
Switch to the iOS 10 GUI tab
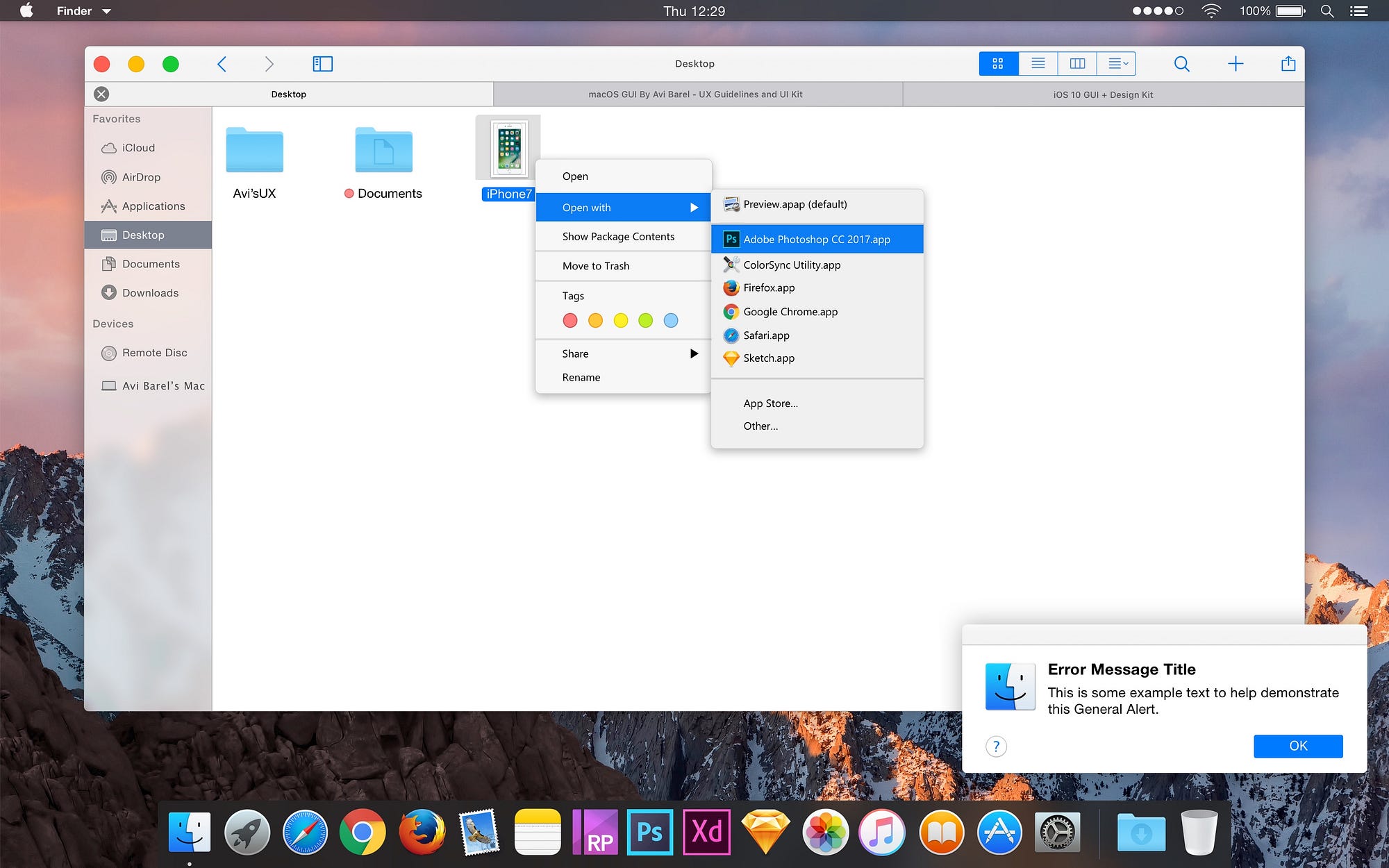pos(1103,94)
